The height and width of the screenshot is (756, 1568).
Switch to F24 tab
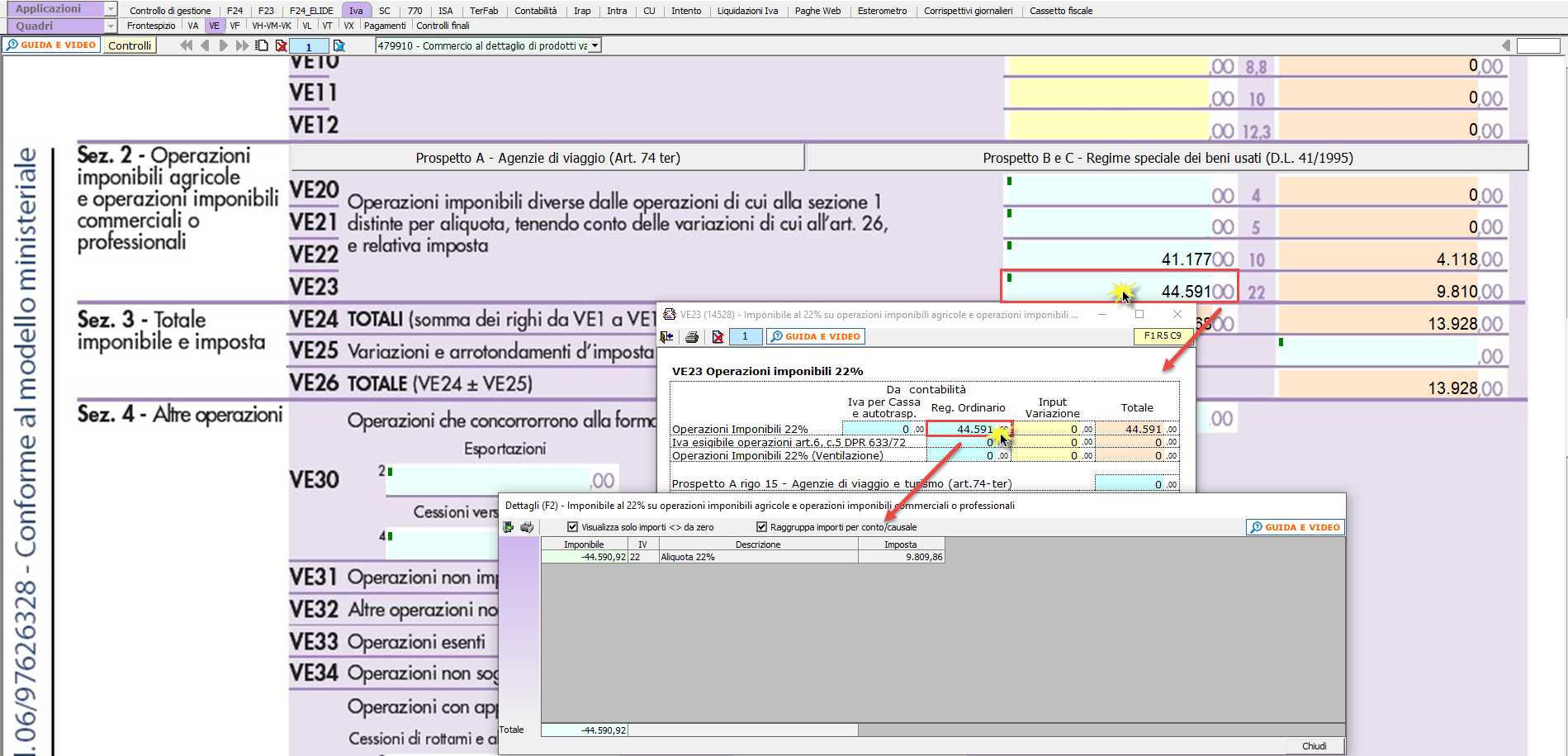235,11
